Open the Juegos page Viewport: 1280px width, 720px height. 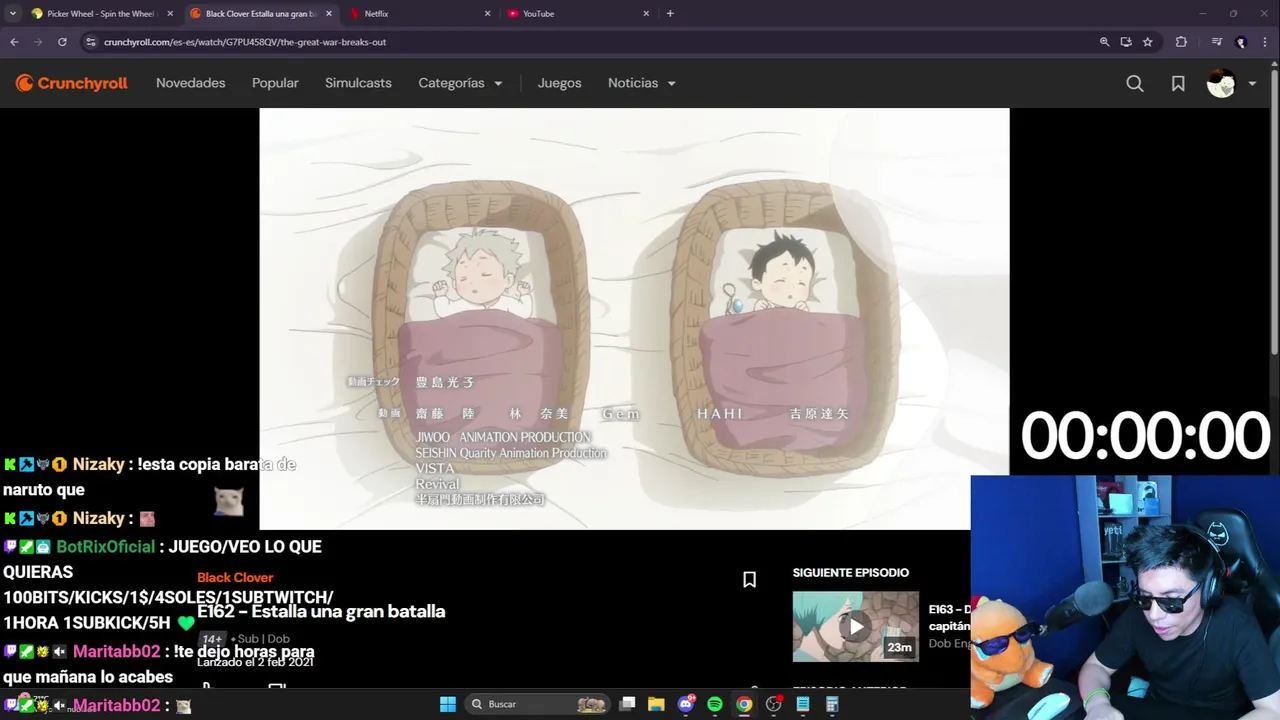pyautogui.click(x=559, y=83)
